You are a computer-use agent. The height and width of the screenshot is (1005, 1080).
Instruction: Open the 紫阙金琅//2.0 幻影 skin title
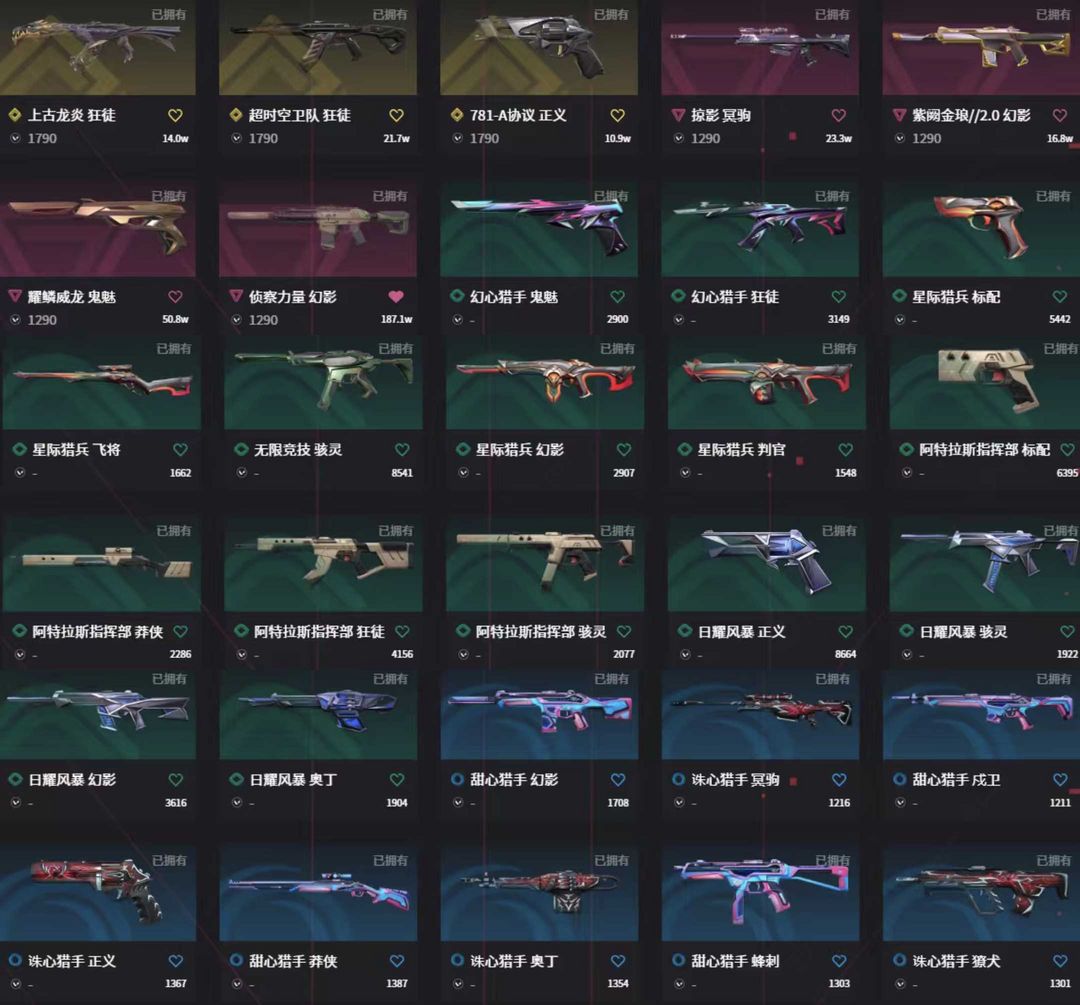coord(971,115)
